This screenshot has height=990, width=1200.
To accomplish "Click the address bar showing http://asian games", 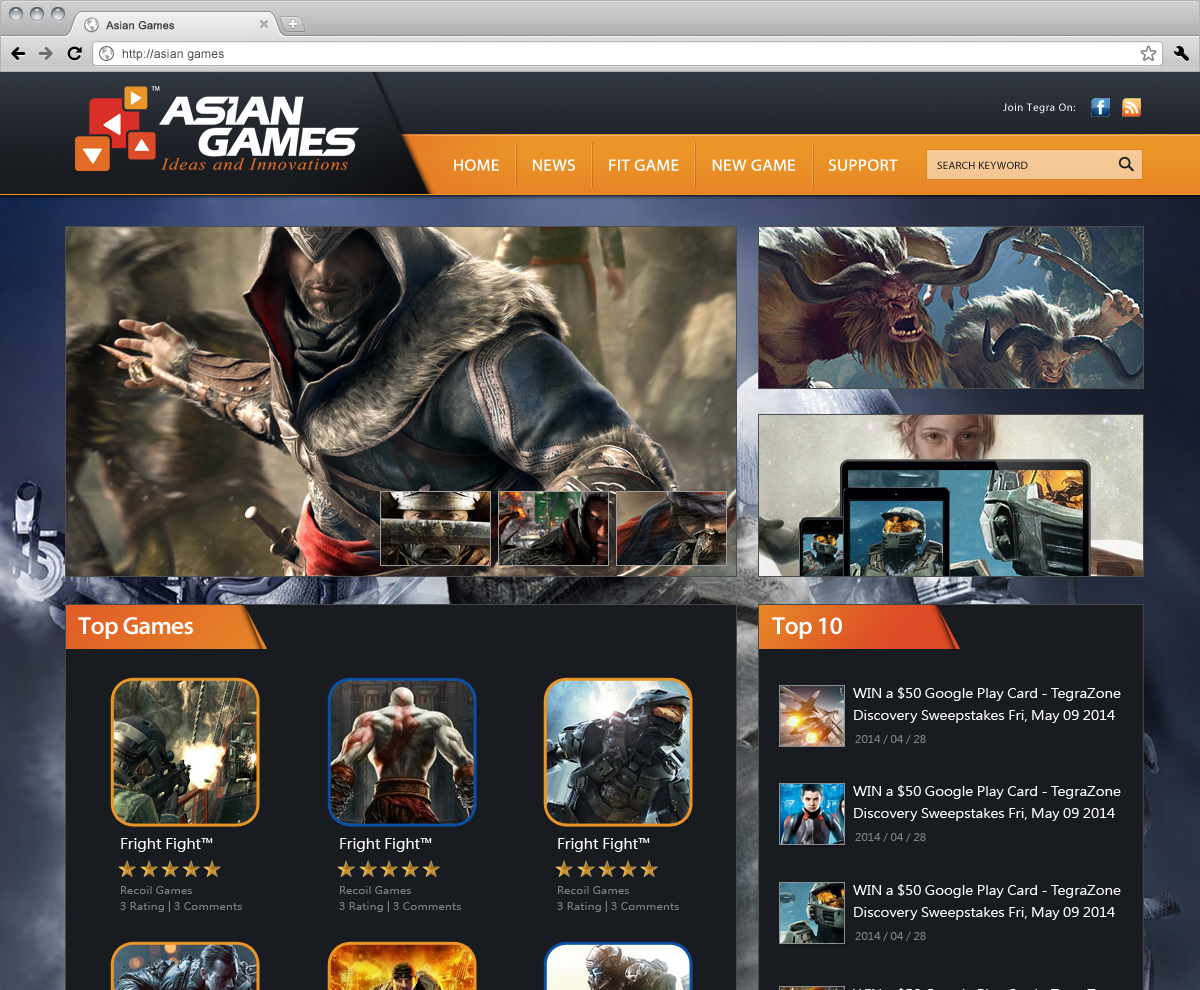I will [628, 53].
